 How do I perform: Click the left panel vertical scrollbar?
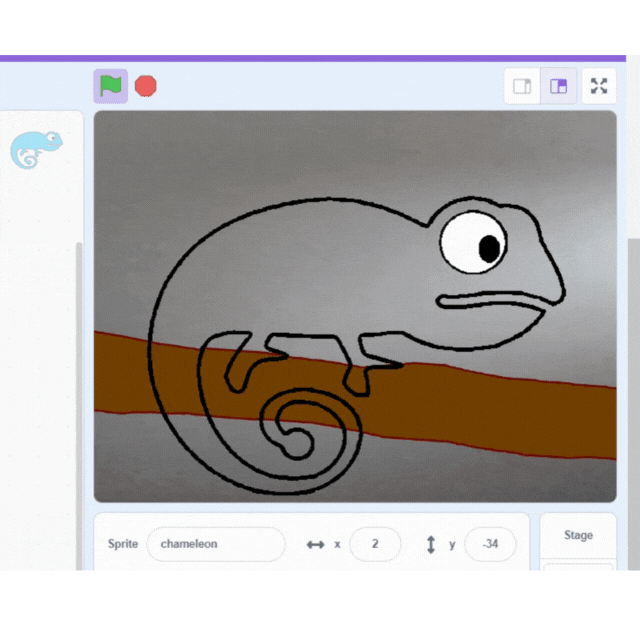coord(80,400)
